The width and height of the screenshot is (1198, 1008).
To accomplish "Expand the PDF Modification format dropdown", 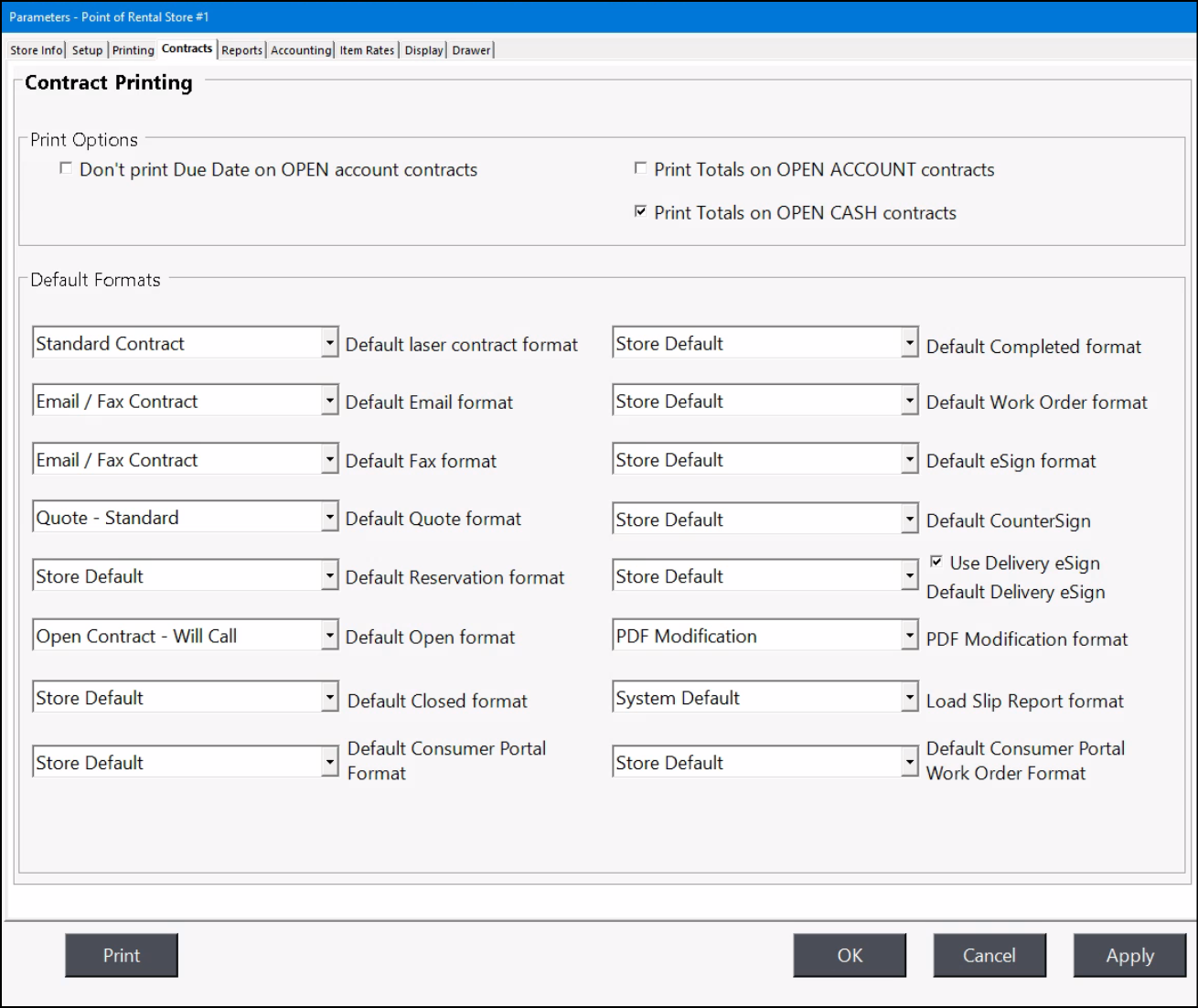I will [x=909, y=637].
